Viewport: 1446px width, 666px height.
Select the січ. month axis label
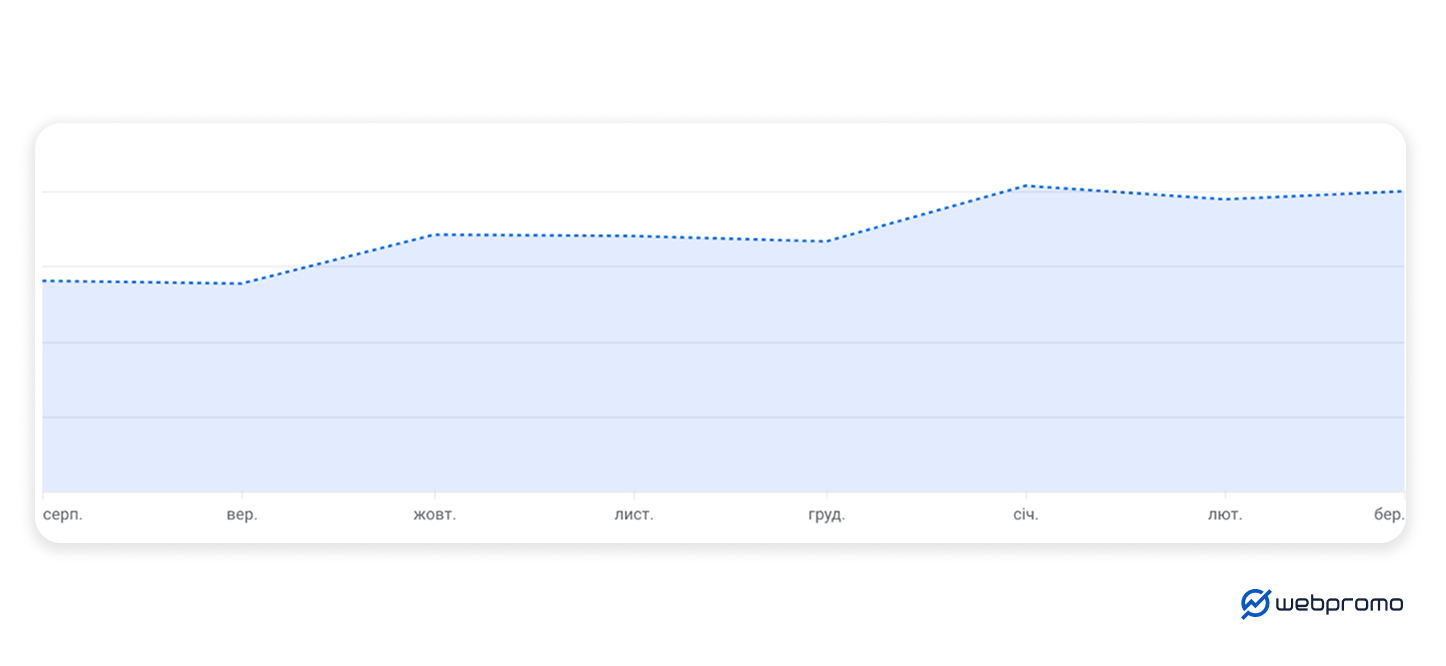1025,515
